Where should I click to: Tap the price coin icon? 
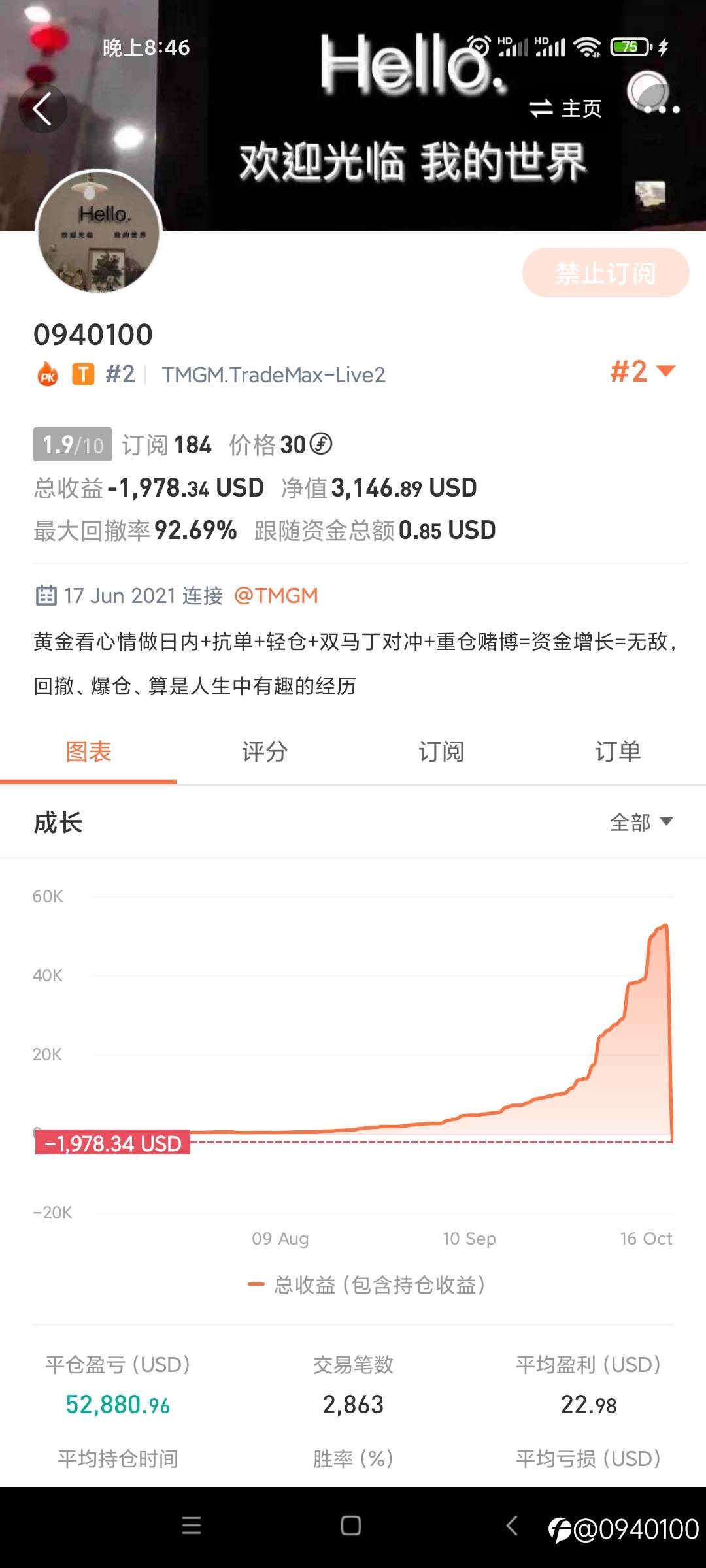pyautogui.click(x=320, y=444)
